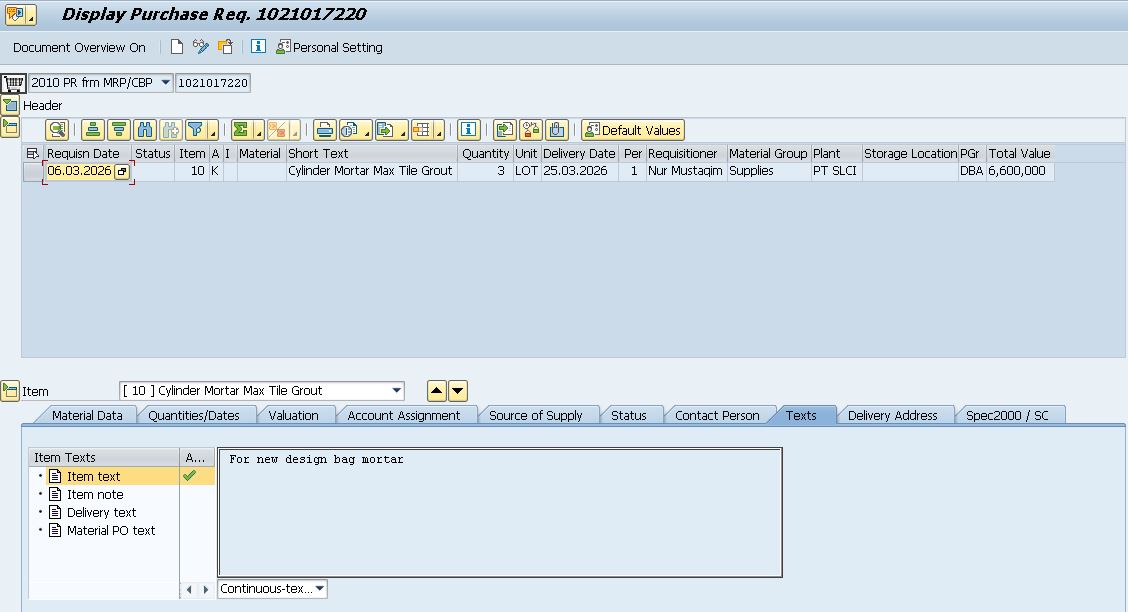This screenshot has width=1128, height=612.
Task: Open the Continuous-text format dropdown
Action: click(x=319, y=589)
